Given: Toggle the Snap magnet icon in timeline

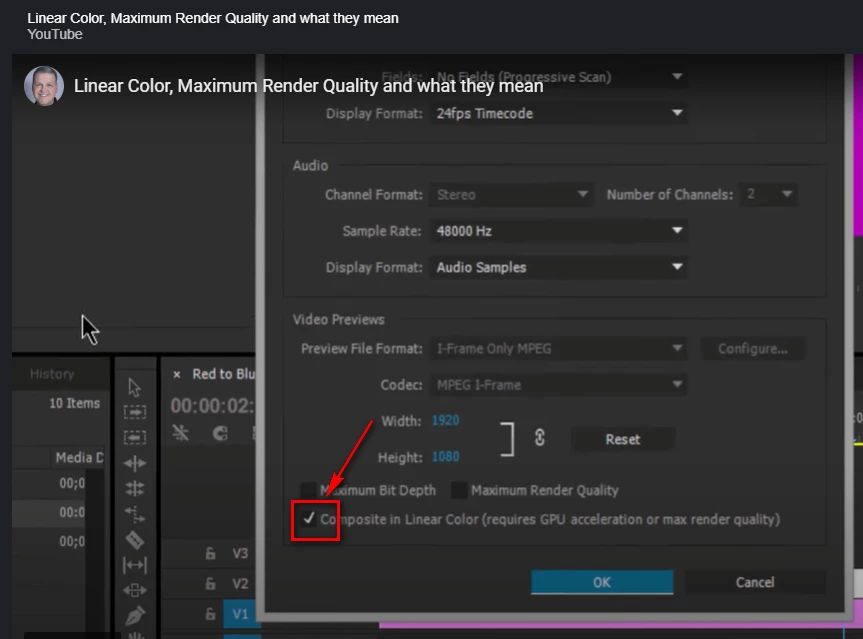Looking at the screenshot, I should click(x=220, y=433).
